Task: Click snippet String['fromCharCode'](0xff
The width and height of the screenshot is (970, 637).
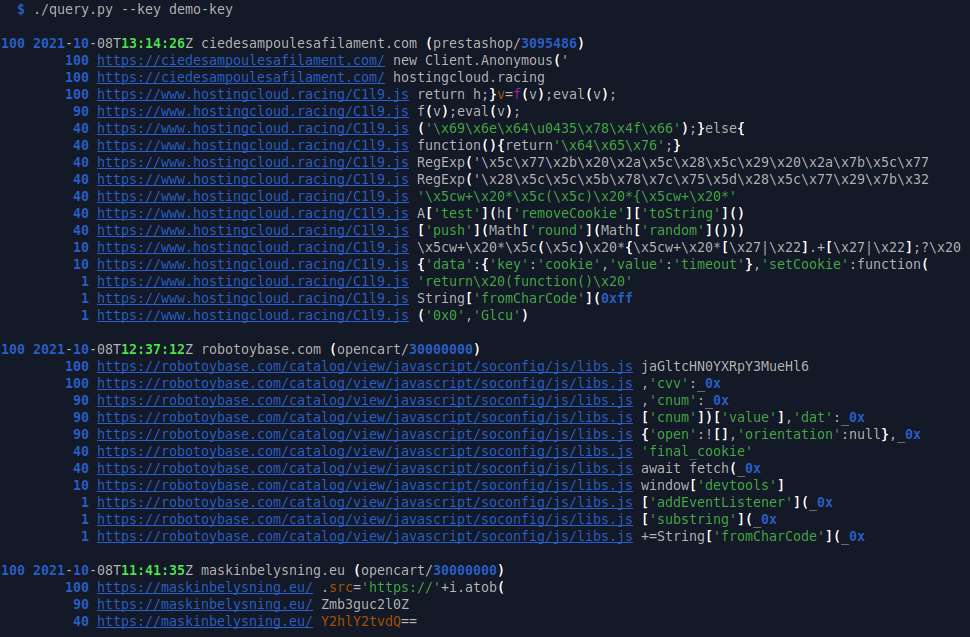Action: tap(525, 299)
